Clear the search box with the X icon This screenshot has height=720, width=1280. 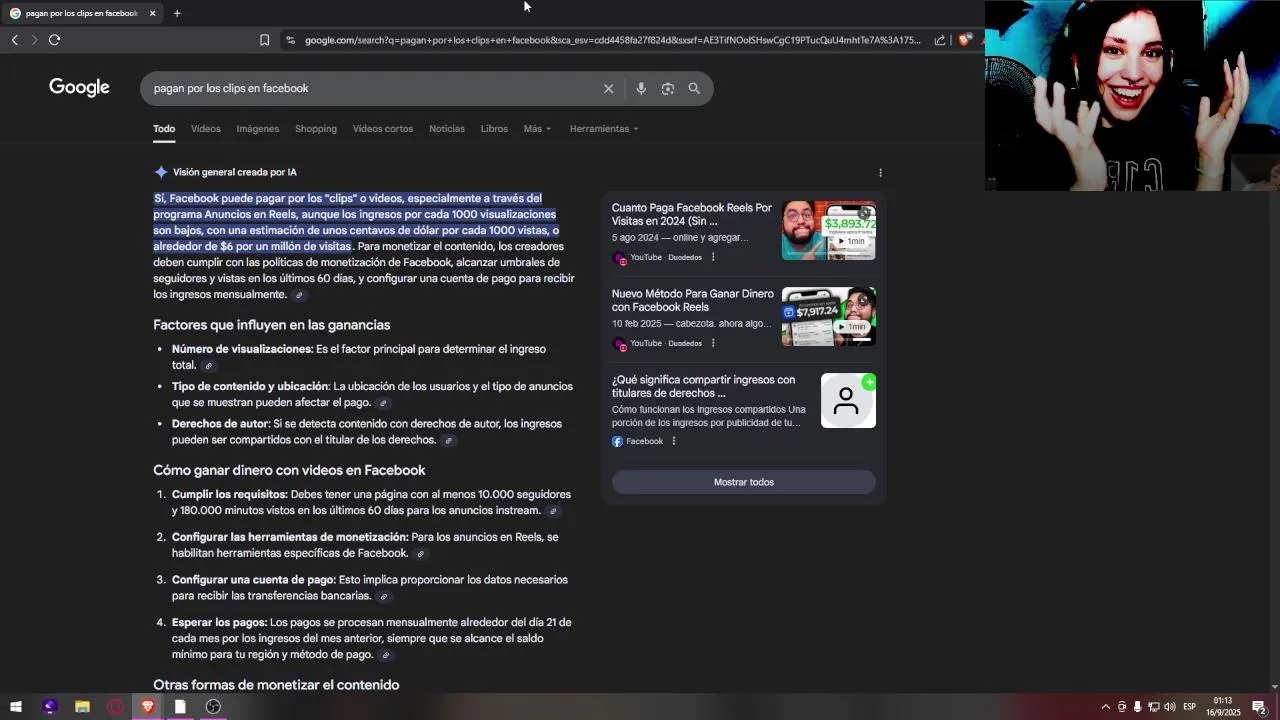click(x=608, y=88)
